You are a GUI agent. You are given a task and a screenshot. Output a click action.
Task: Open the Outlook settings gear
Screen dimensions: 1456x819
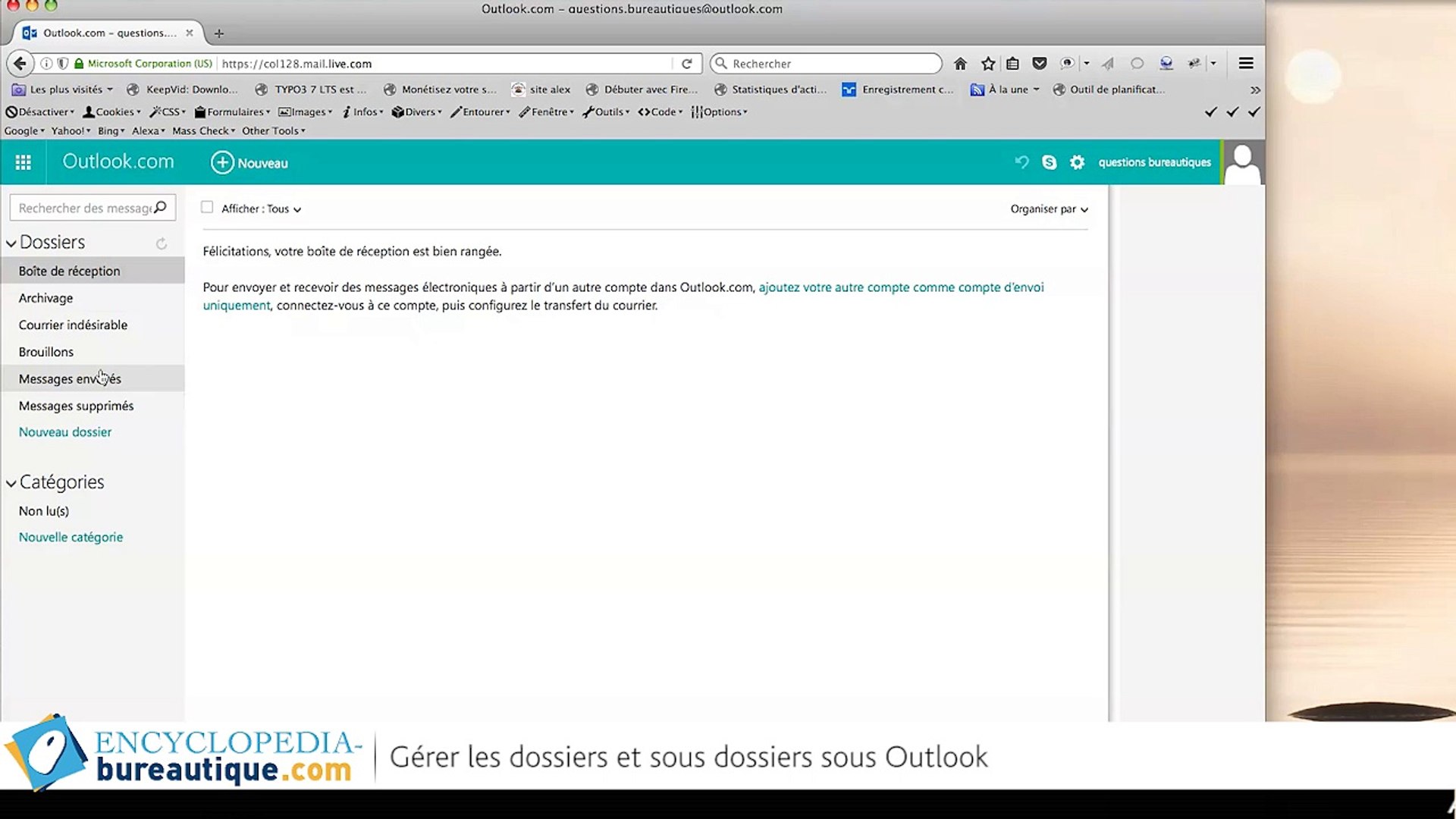(1077, 162)
